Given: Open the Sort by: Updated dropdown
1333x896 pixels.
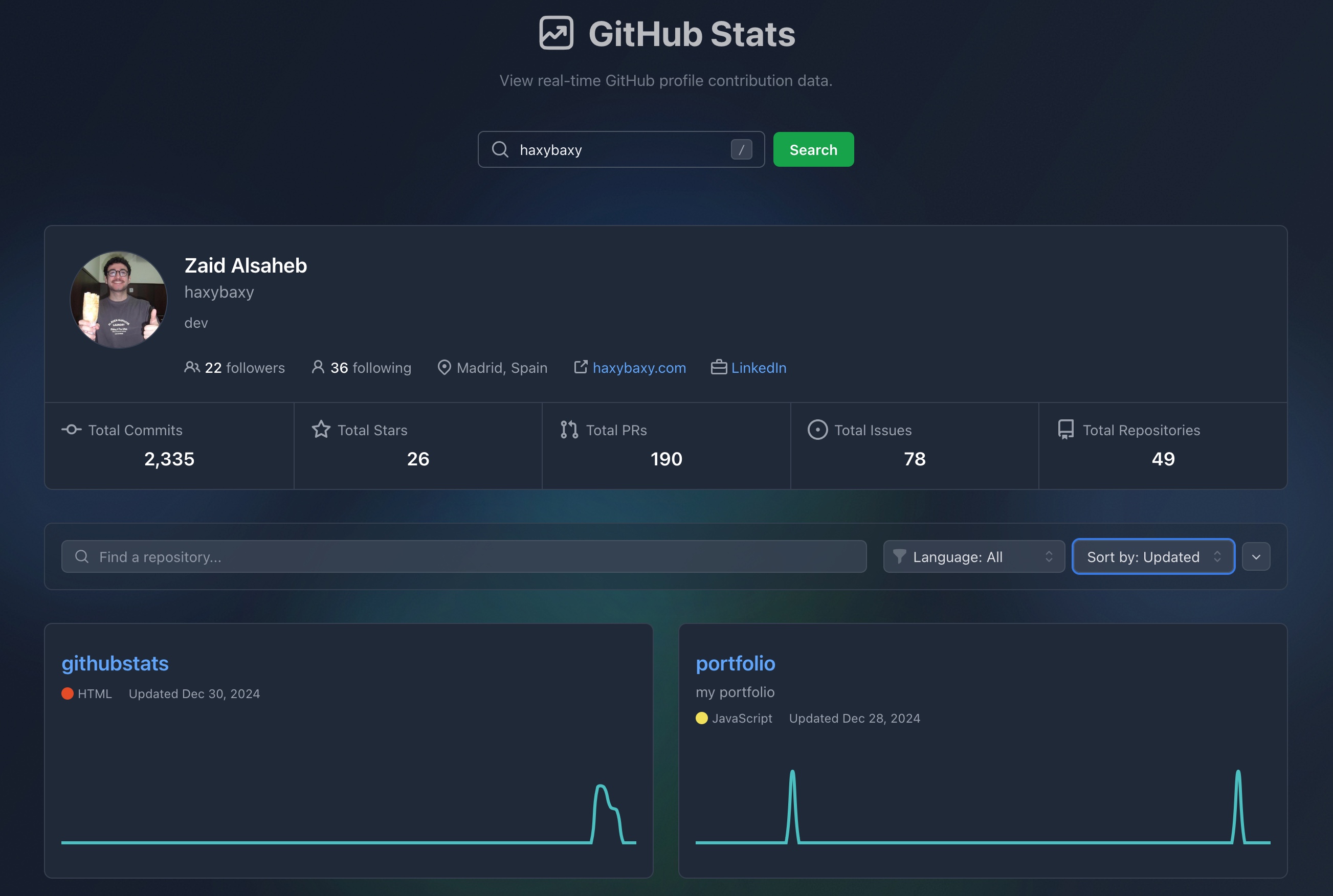Looking at the screenshot, I should pos(1153,556).
